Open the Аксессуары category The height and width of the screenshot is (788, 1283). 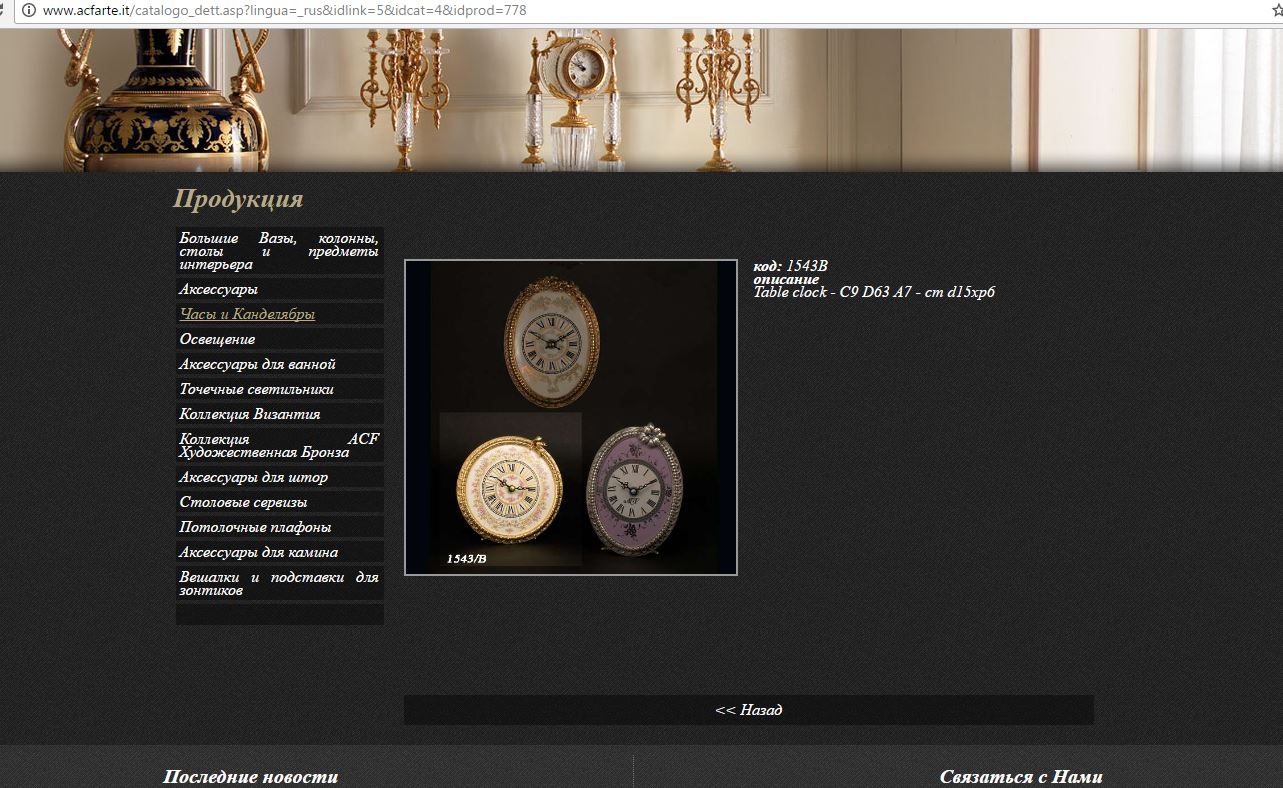(279, 289)
